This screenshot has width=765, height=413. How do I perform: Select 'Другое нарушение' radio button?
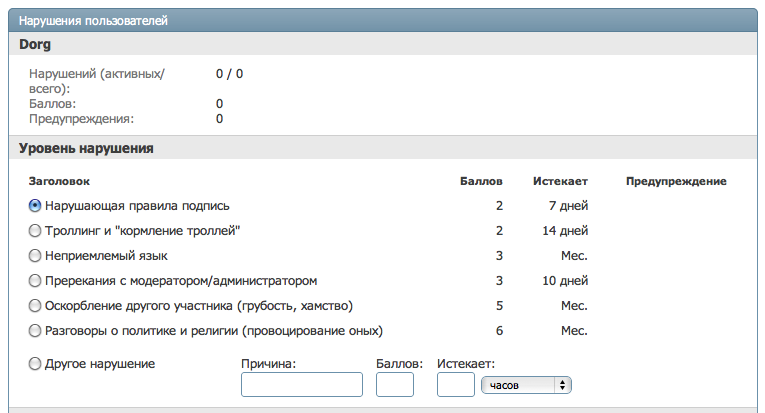pos(35,364)
